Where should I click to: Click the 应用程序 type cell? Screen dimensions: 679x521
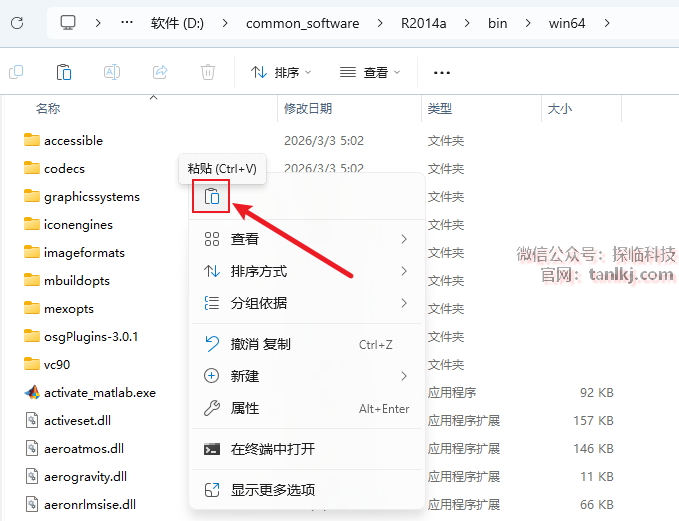(x=452, y=393)
